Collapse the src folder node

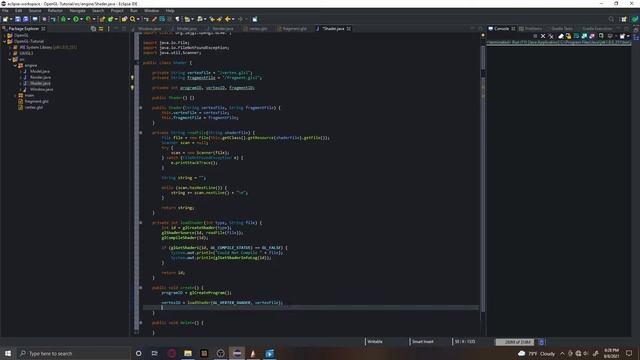click(10, 59)
